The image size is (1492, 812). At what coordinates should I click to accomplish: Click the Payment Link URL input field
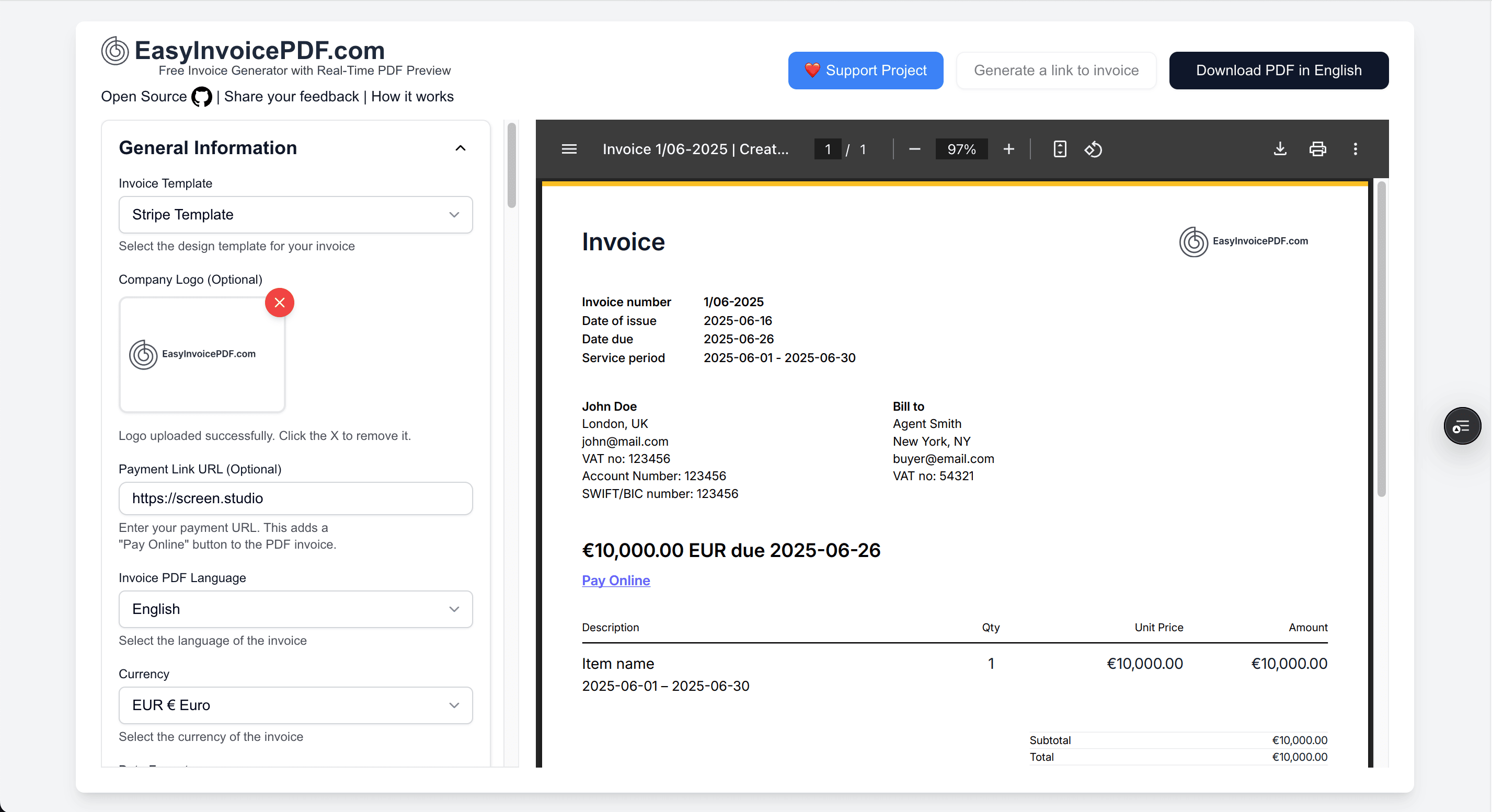click(295, 498)
